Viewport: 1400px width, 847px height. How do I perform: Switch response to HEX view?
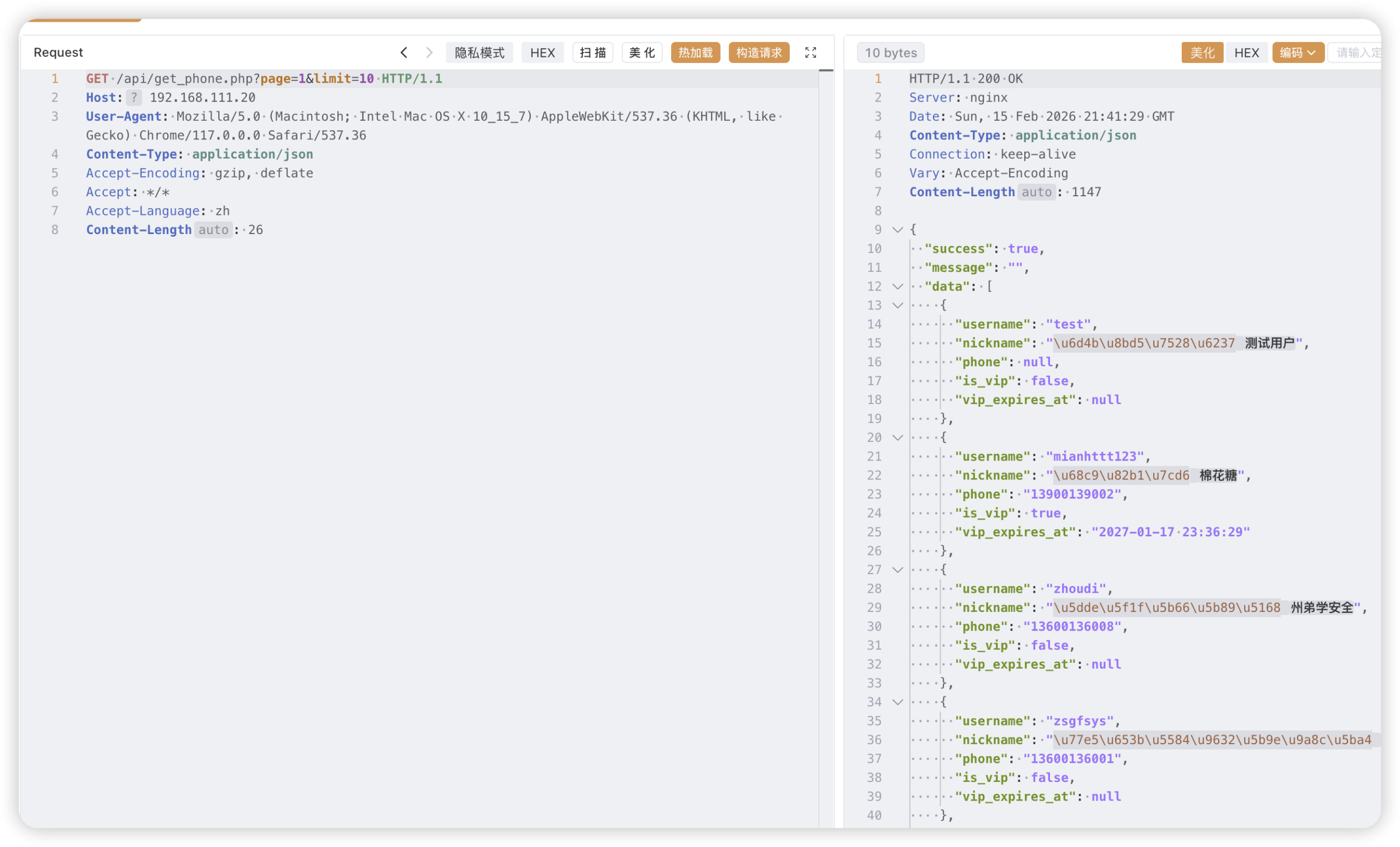[1246, 53]
